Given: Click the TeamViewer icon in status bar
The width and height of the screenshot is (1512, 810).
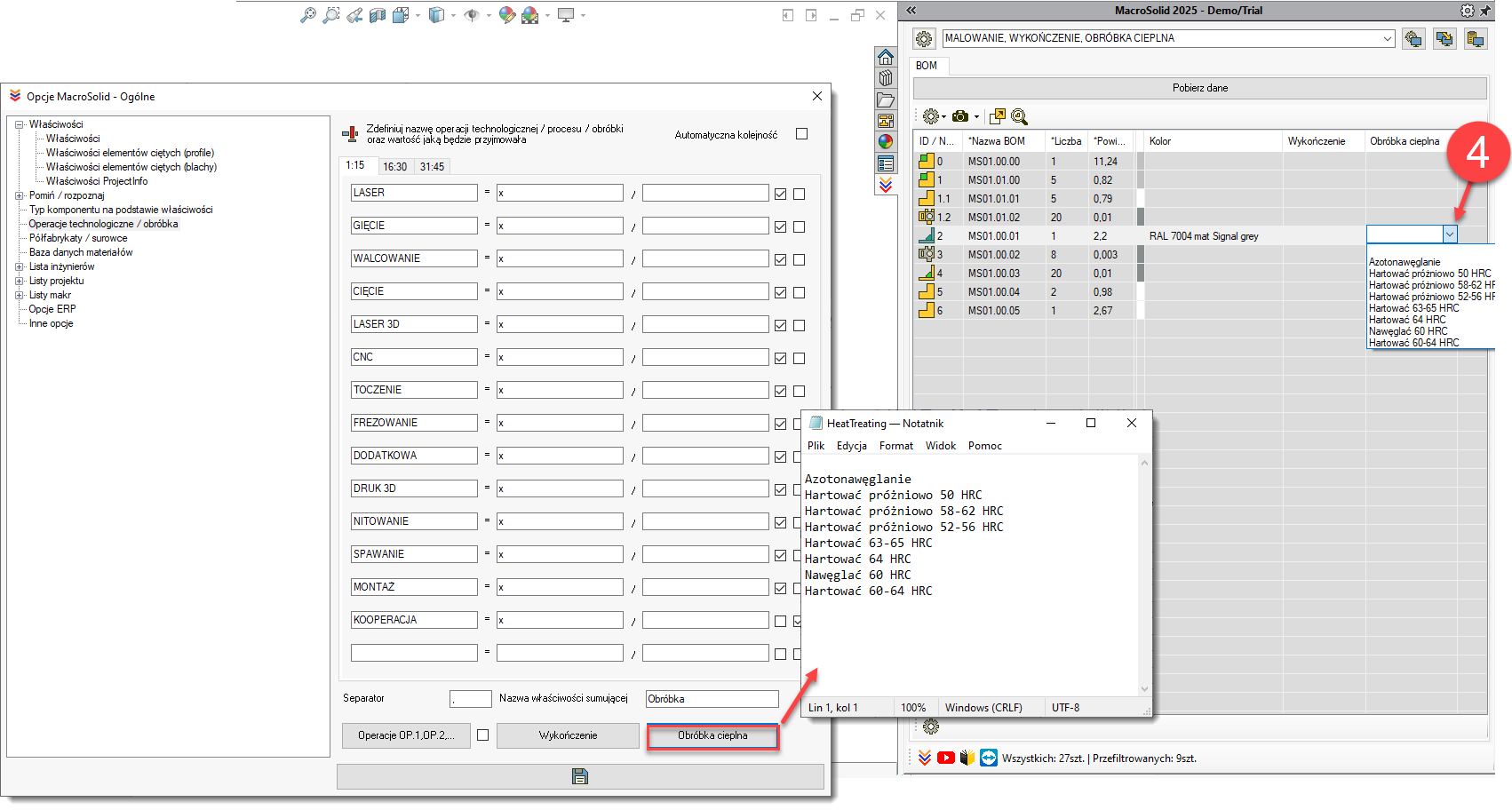Looking at the screenshot, I should 989,758.
